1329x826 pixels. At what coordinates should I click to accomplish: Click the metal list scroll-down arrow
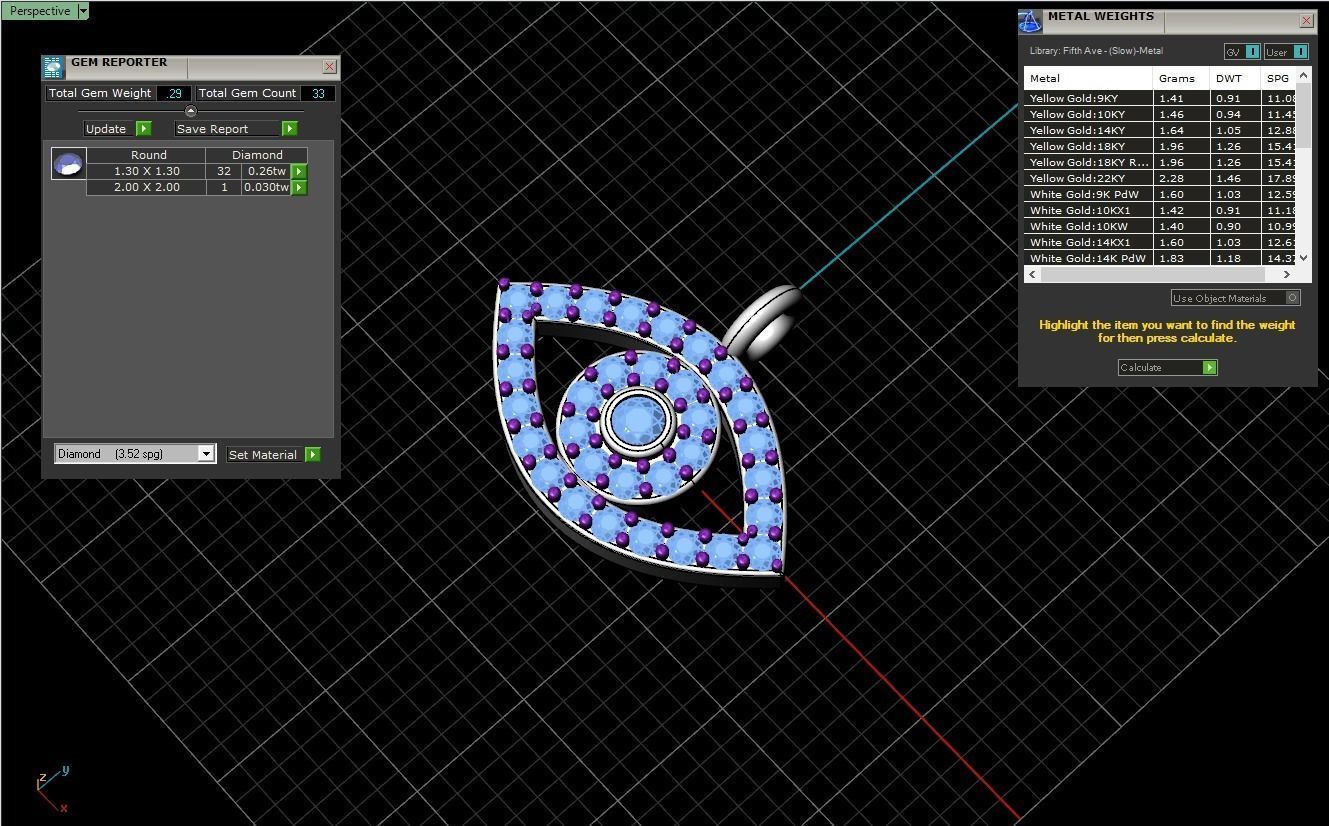click(1303, 258)
